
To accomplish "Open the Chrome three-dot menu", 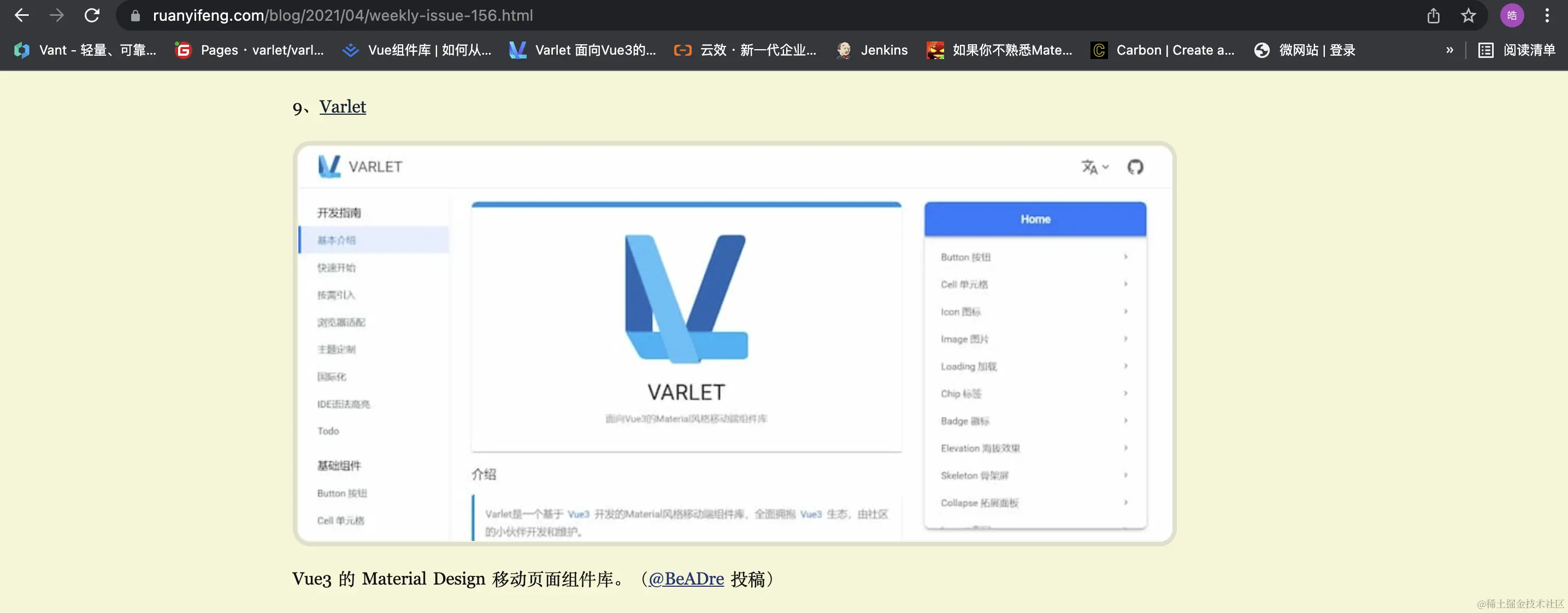I will click(1547, 15).
